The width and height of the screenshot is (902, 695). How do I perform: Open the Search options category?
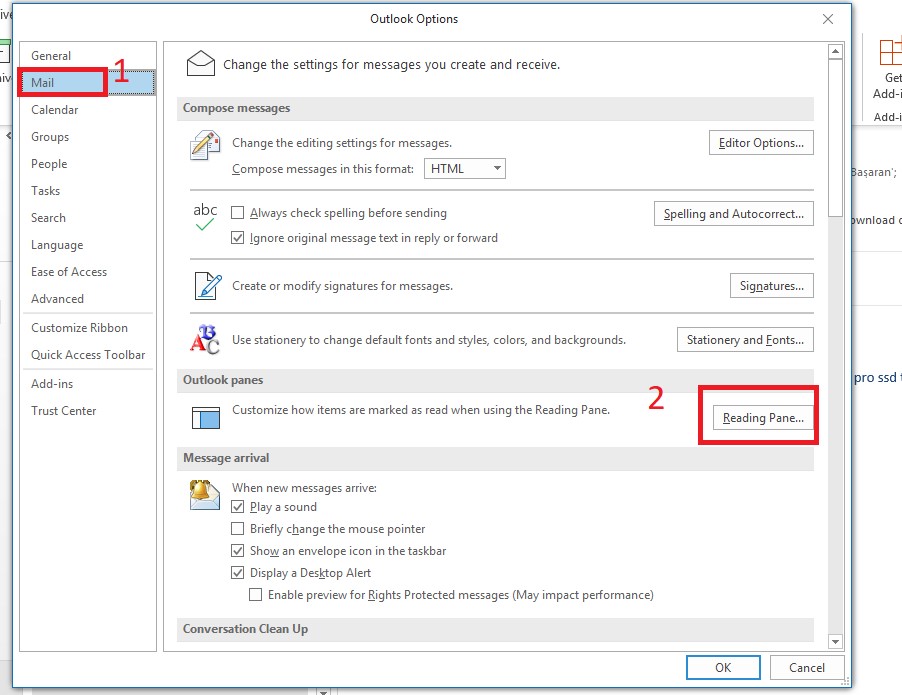pos(88,217)
